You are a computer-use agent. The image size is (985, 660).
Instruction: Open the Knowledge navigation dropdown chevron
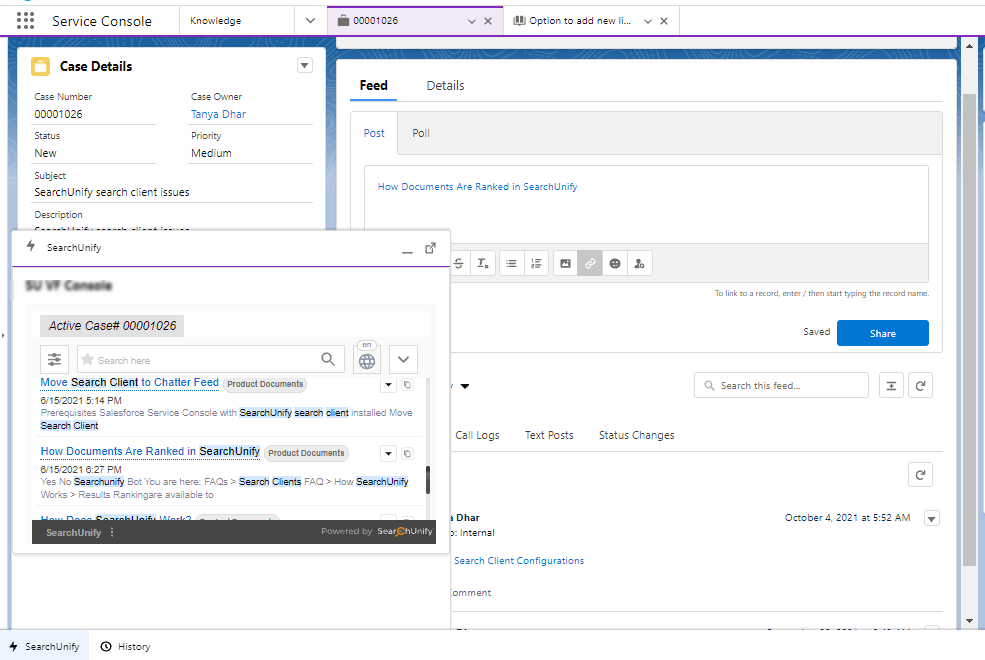coord(310,20)
